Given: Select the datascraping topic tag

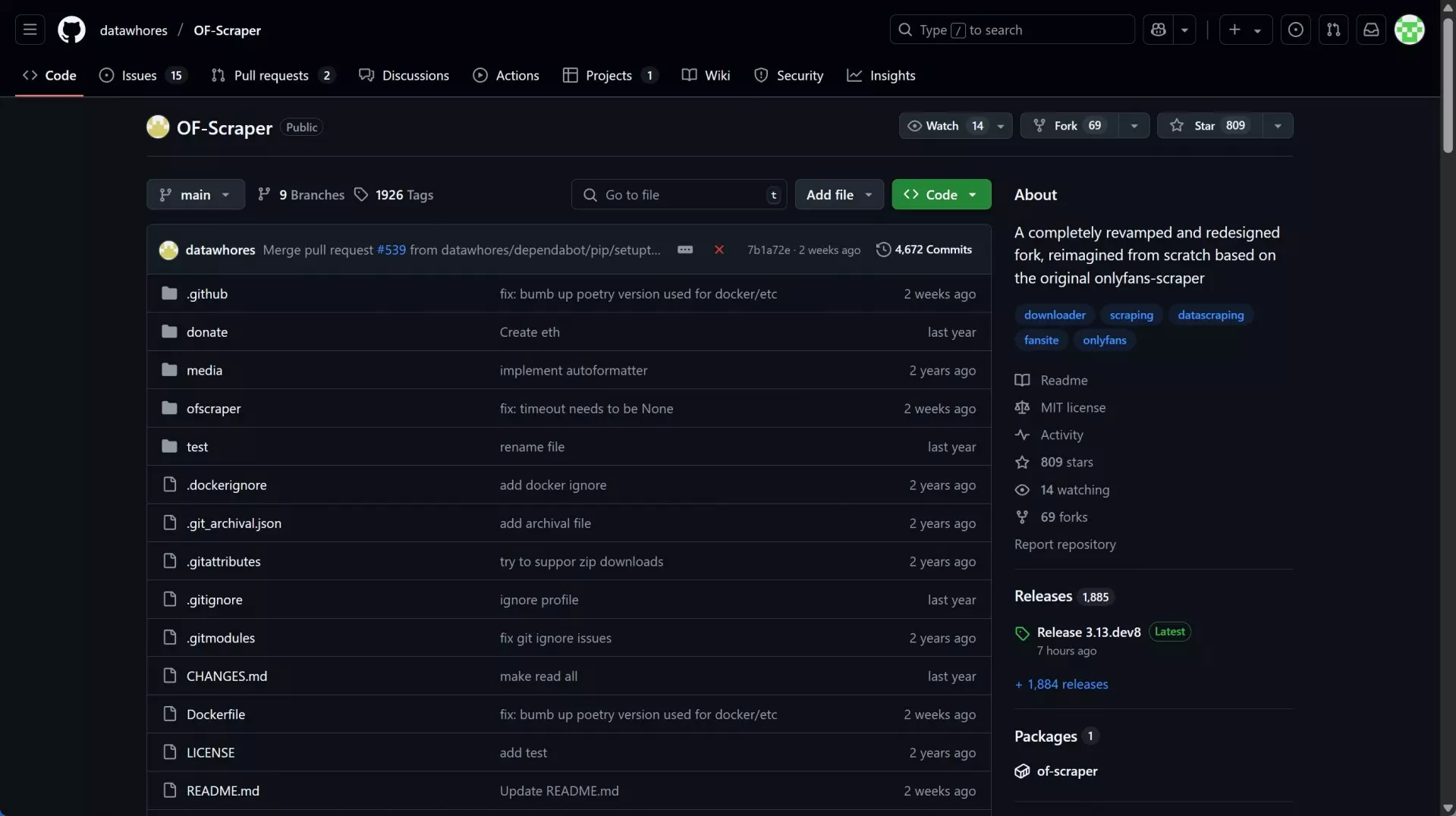Looking at the screenshot, I should point(1210,315).
